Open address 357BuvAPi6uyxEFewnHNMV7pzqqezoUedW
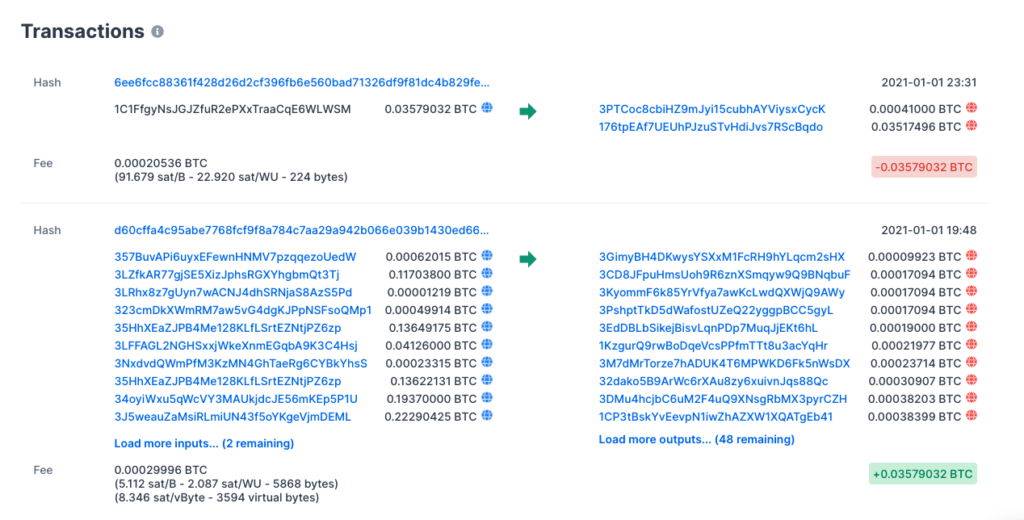The image size is (1024, 520). pos(235,257)
